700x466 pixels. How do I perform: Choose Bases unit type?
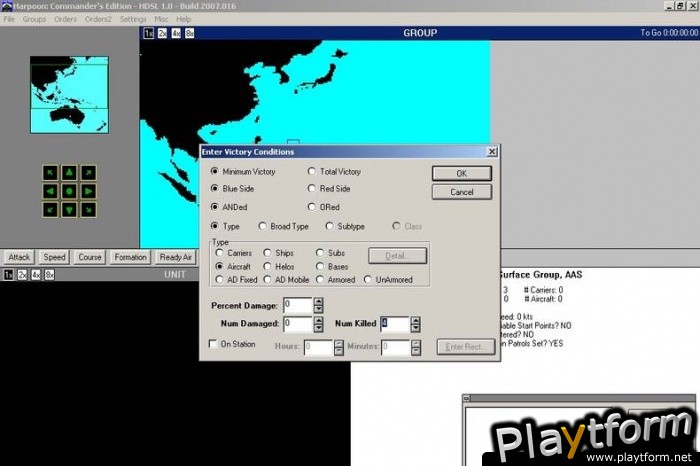tap(332, 266)
